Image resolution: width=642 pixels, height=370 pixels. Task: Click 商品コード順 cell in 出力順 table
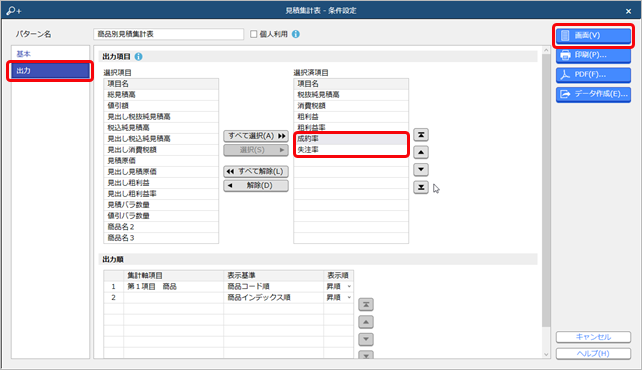pos(274,287)
